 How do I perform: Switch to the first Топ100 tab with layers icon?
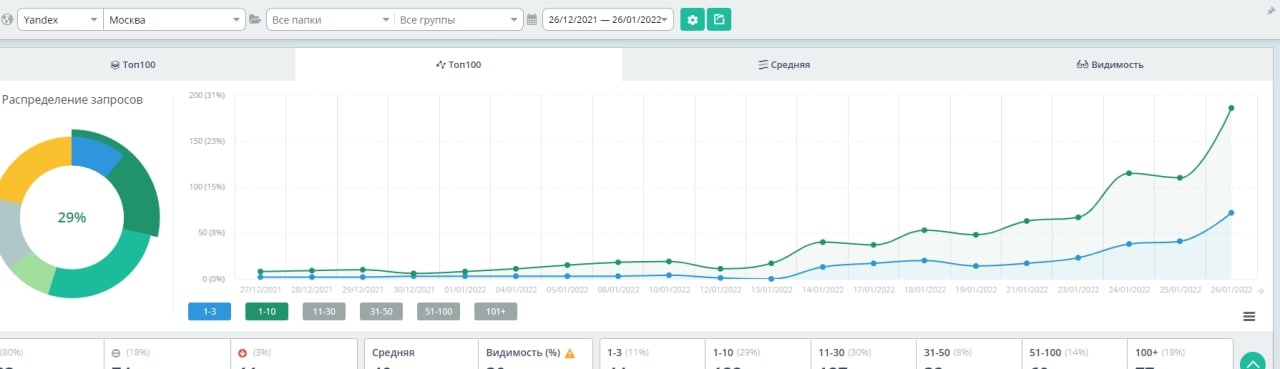[x=133, y=64]
